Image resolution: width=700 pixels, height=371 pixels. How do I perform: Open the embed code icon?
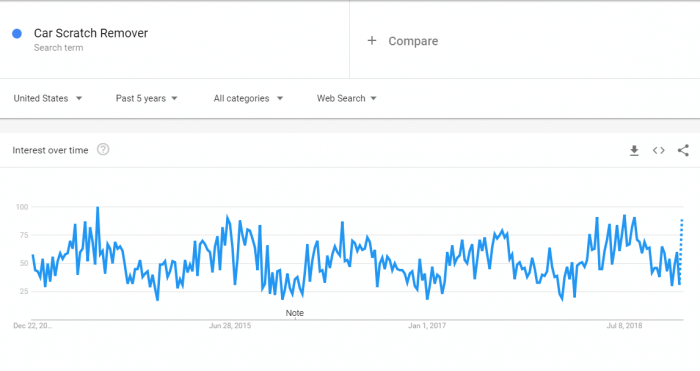point(658,150)
